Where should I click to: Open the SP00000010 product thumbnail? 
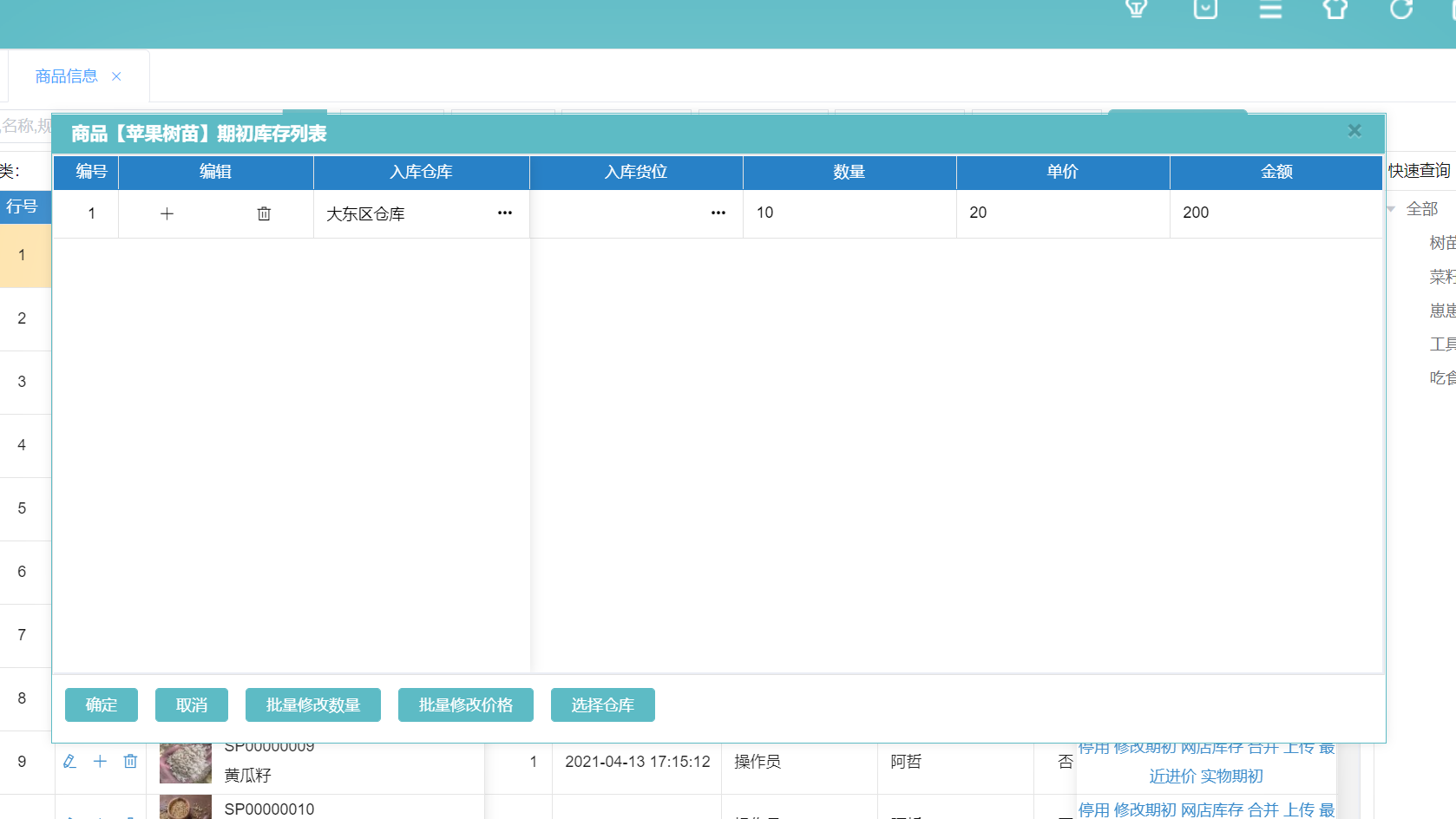click(186, 807)
